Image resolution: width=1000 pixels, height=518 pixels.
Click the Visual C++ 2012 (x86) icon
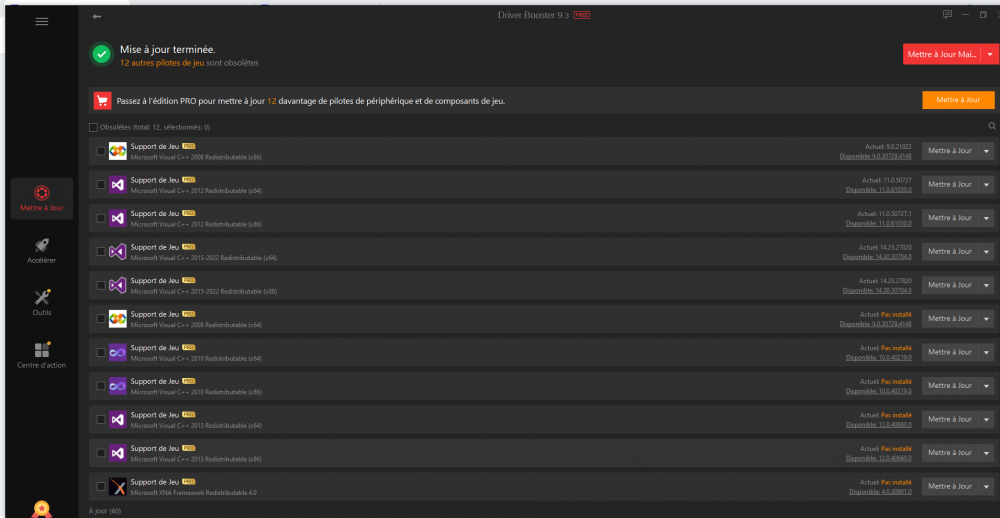(118, 218)
